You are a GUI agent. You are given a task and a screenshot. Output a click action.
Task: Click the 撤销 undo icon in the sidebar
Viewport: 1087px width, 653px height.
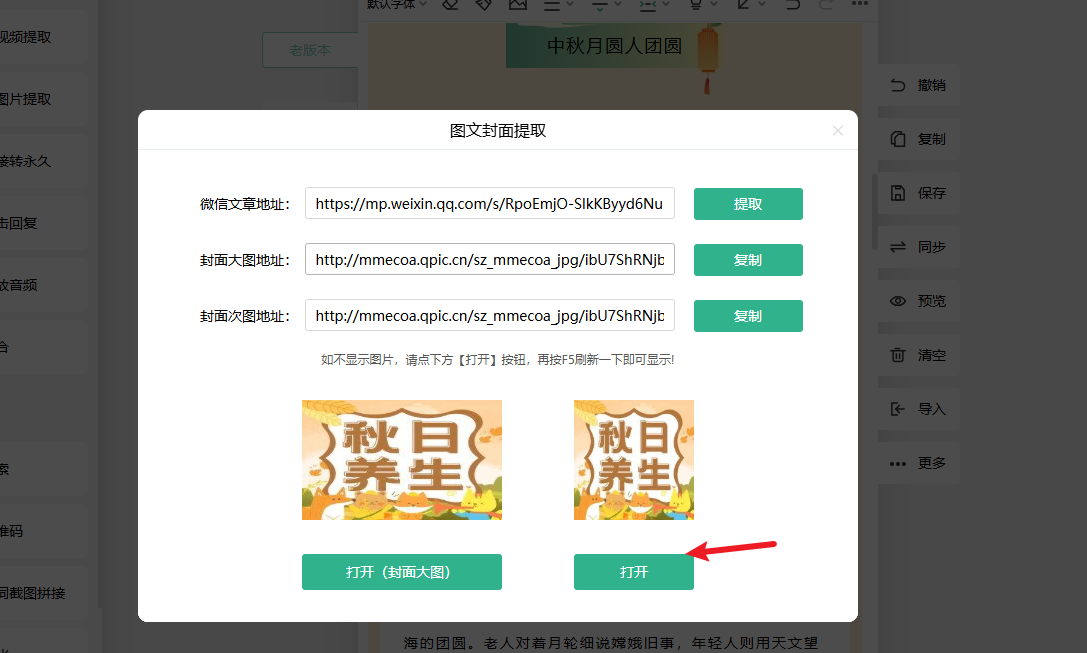pos(898,85)
